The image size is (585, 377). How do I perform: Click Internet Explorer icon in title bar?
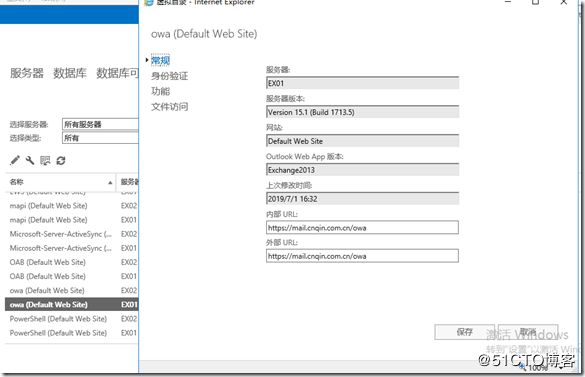pyautogui.click(x=149, y=2)
